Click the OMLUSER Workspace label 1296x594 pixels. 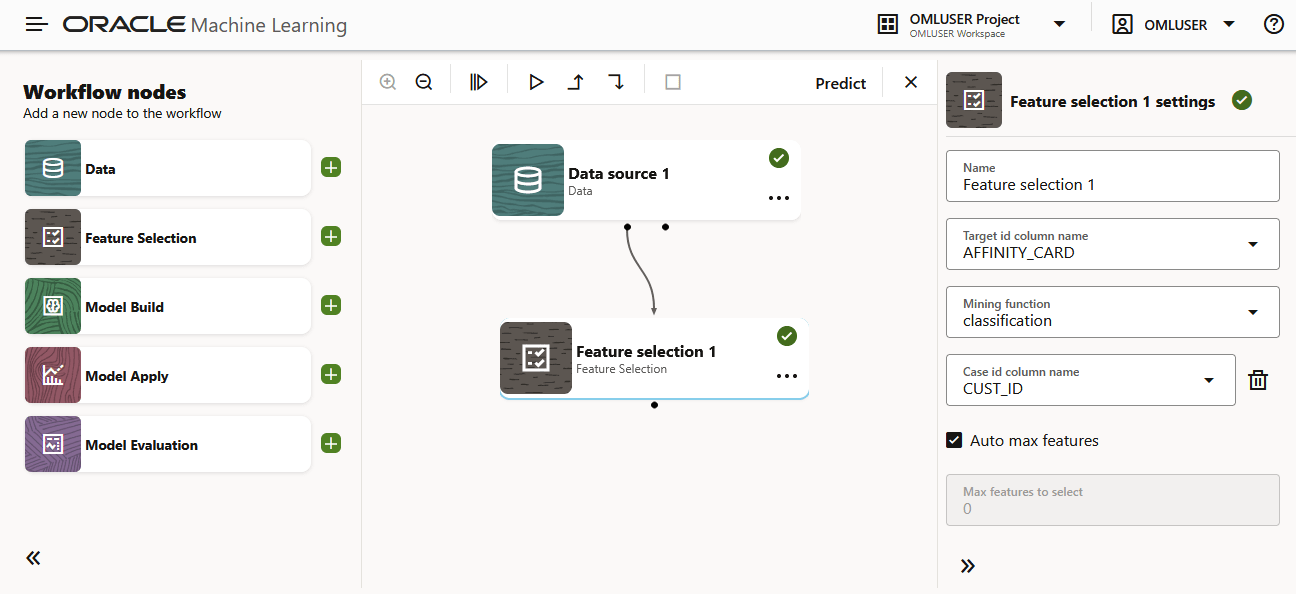coord(957,34)
